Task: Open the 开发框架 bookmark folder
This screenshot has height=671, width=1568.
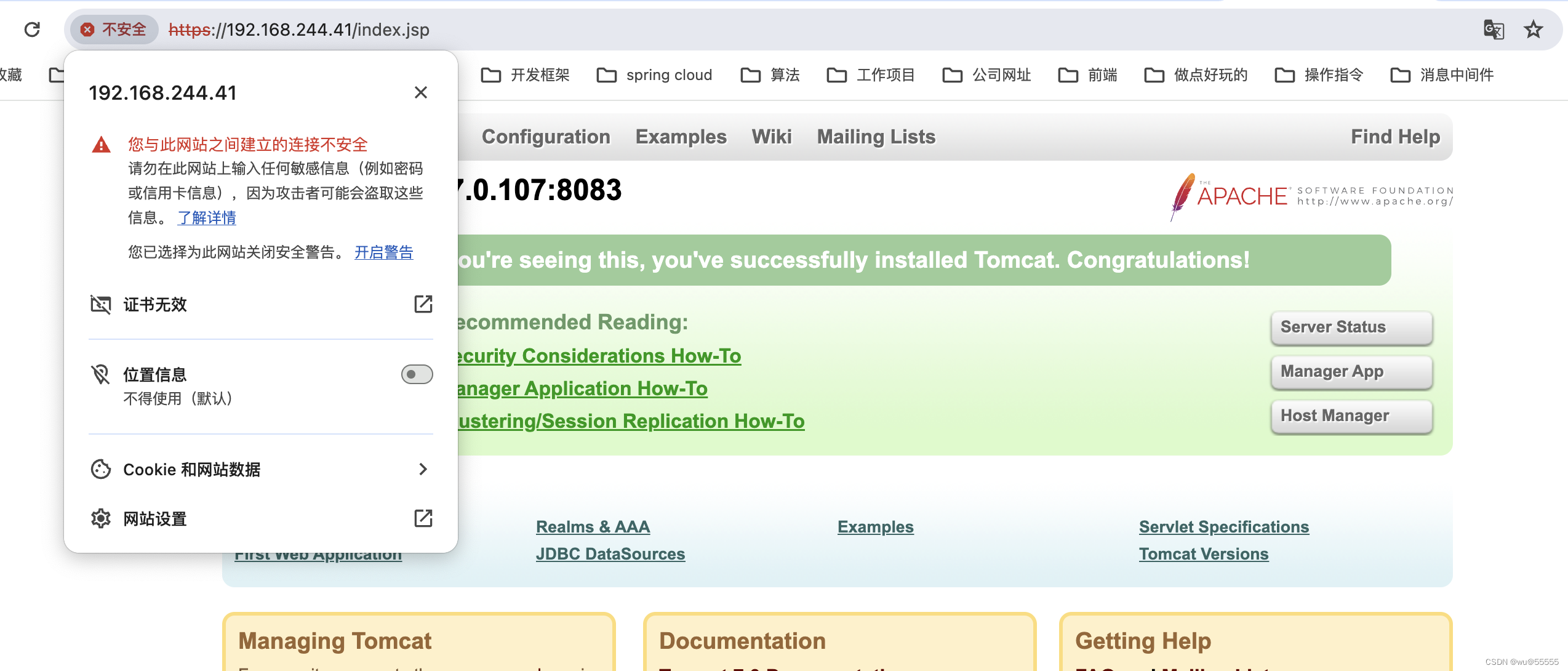Action: coord(525,75)
